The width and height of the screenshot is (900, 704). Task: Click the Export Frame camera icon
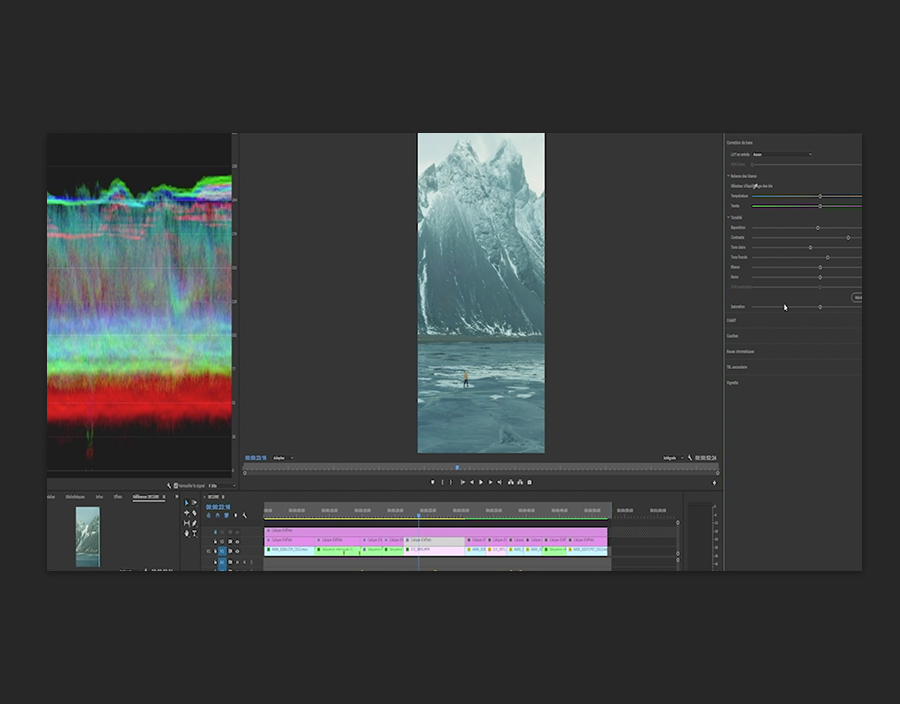click(529, 482)
